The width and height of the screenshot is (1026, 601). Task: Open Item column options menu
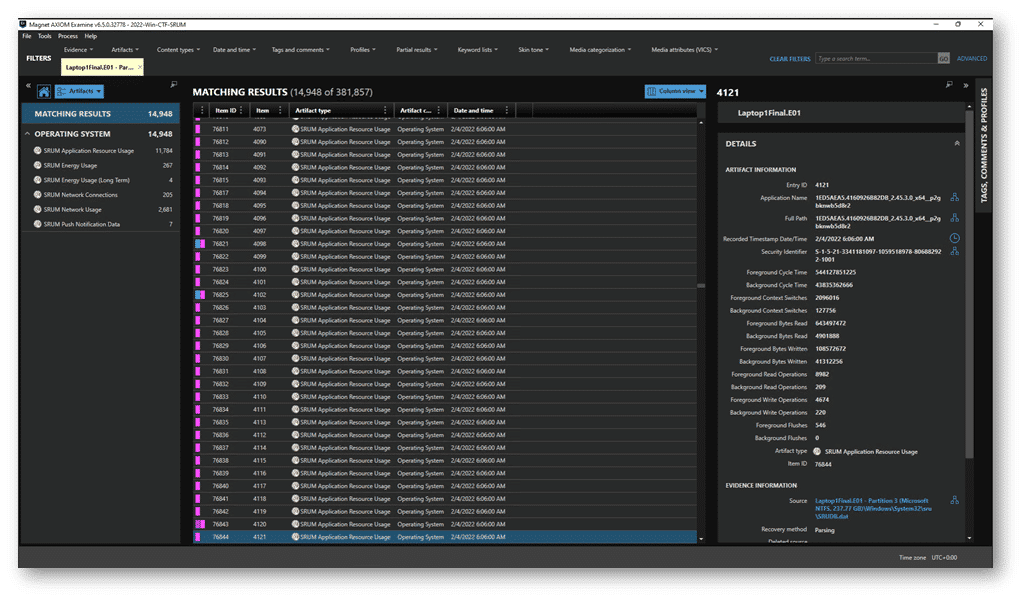[280, 111]
